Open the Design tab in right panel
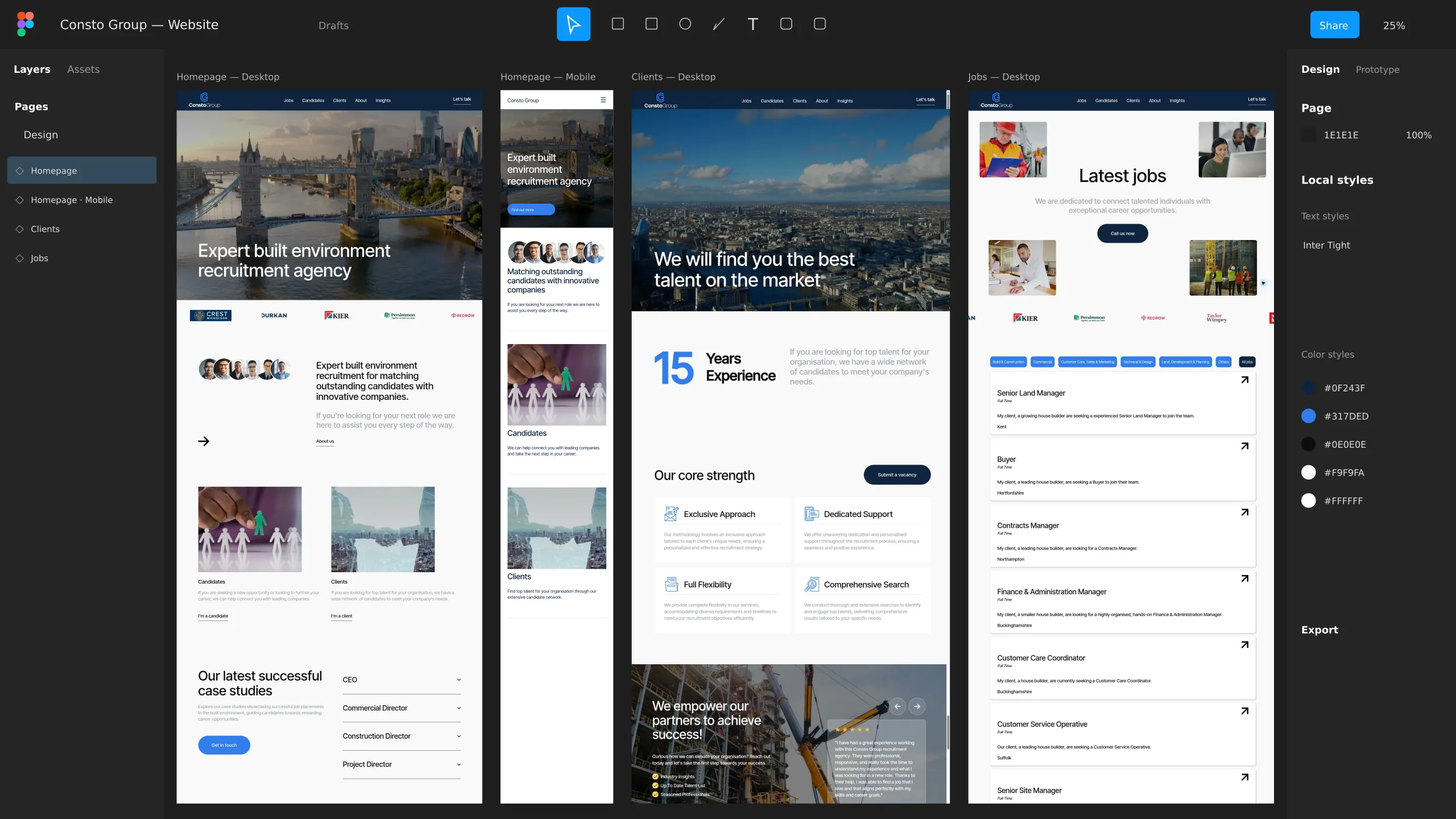 pos(1321,69)
